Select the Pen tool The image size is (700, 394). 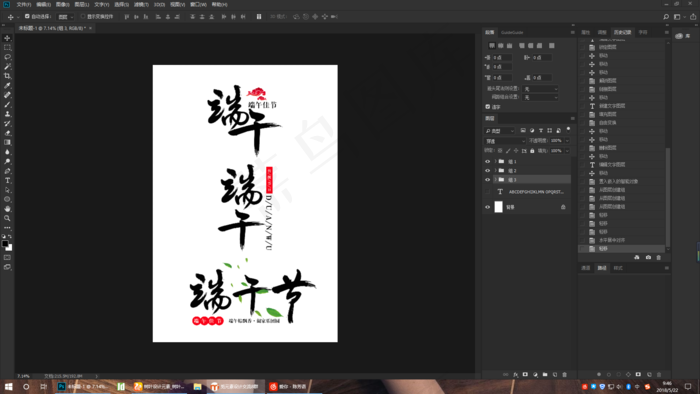pyautogui.click(x=7, y=171)
